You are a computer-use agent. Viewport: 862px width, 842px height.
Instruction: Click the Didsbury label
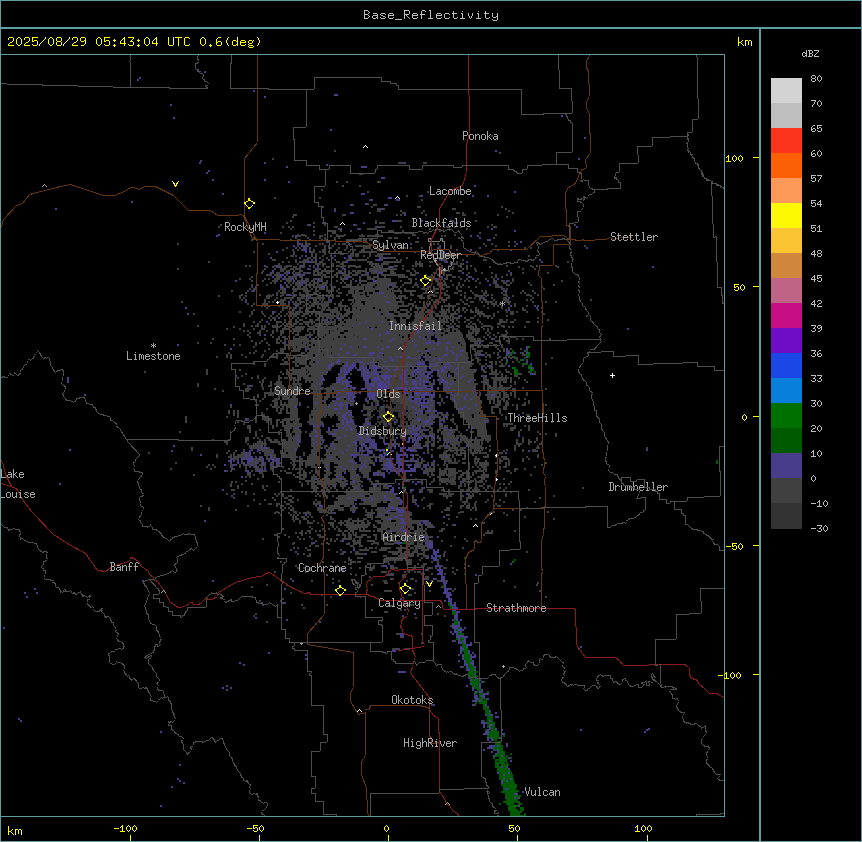[383, 431]
